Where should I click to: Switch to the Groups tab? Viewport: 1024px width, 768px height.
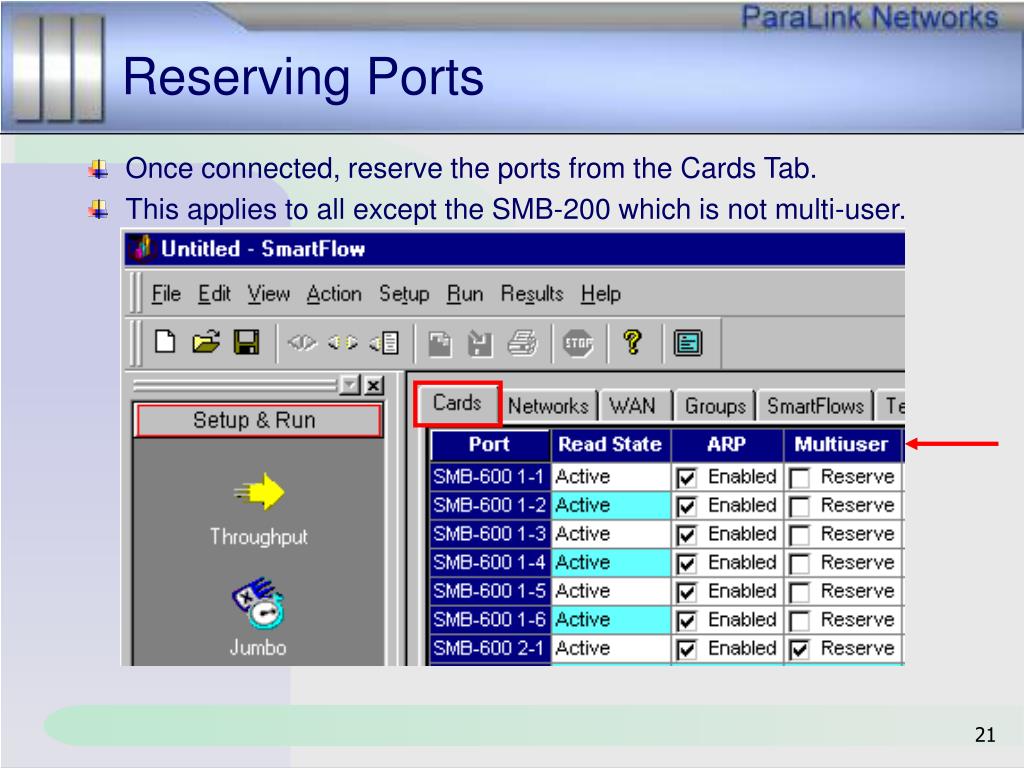pyautogui.click(x=715, y=406)
